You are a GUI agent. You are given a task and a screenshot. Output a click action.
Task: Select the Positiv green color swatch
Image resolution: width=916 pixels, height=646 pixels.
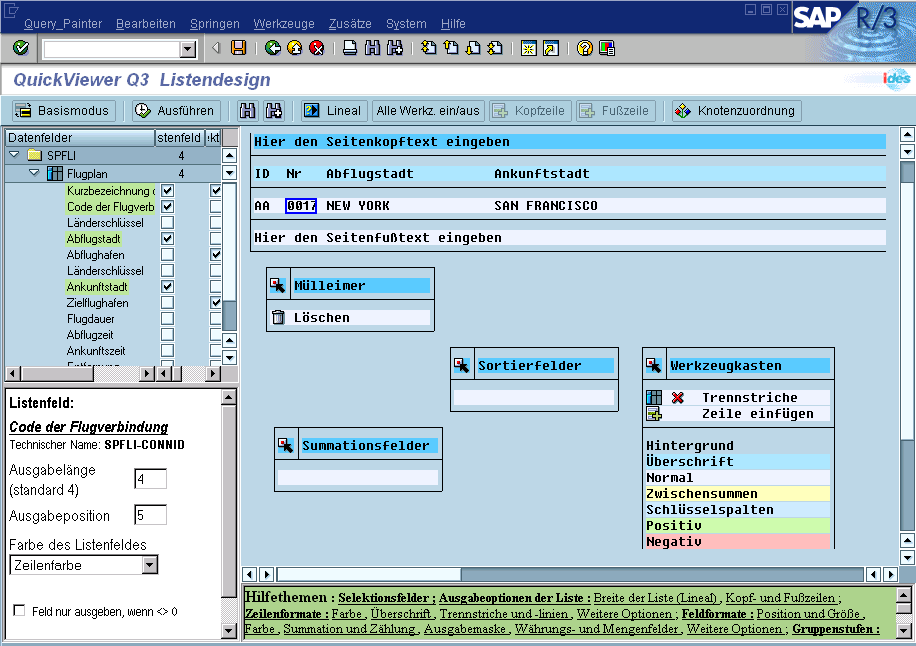pos(737,526)
